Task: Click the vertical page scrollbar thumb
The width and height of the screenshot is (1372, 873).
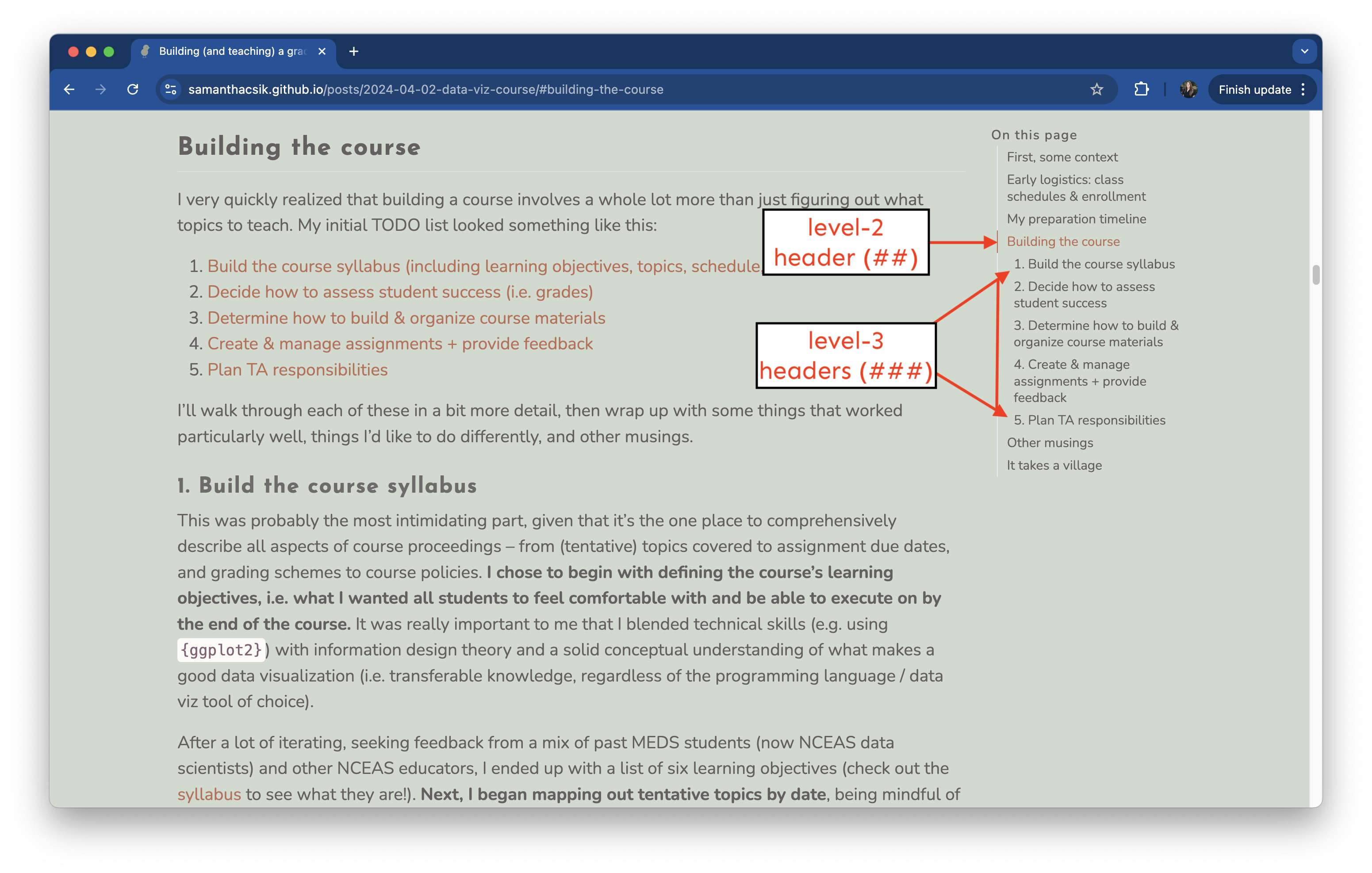Action: tap(1315, 275)
